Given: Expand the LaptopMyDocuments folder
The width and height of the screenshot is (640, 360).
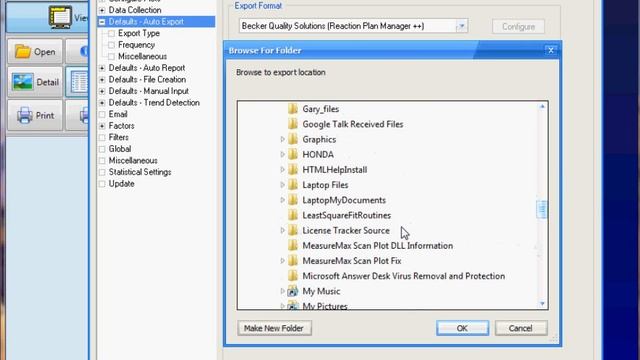Looking at the screenshot, I should click(x=282, y=200).
